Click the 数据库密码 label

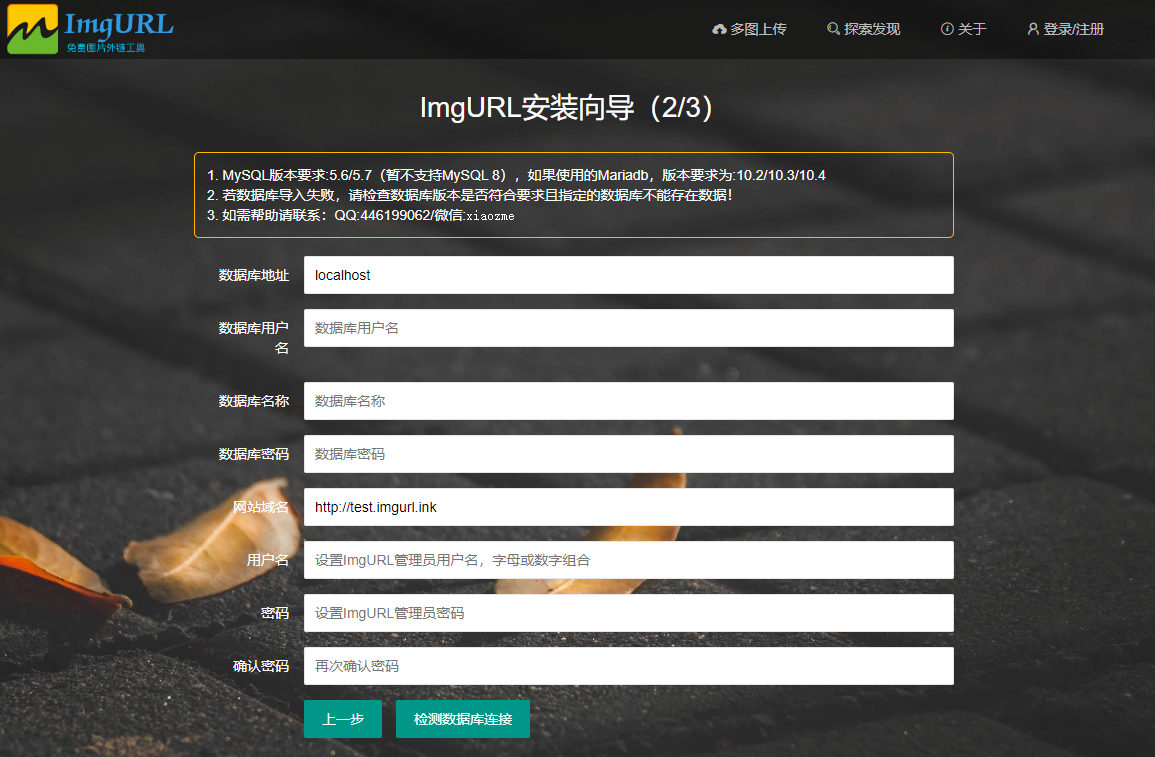point(253,454)
